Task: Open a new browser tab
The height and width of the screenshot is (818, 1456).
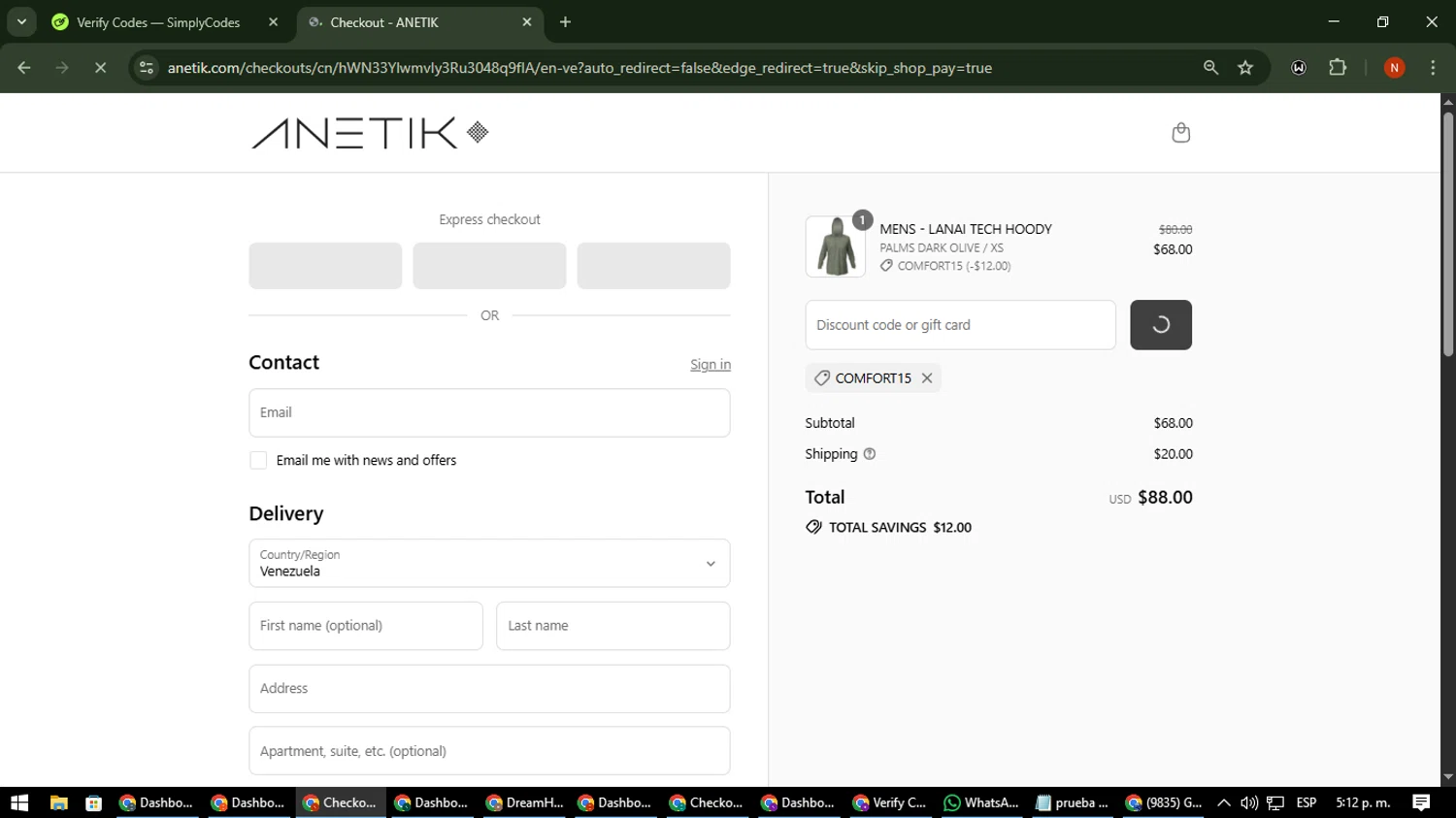Action: 565,22
